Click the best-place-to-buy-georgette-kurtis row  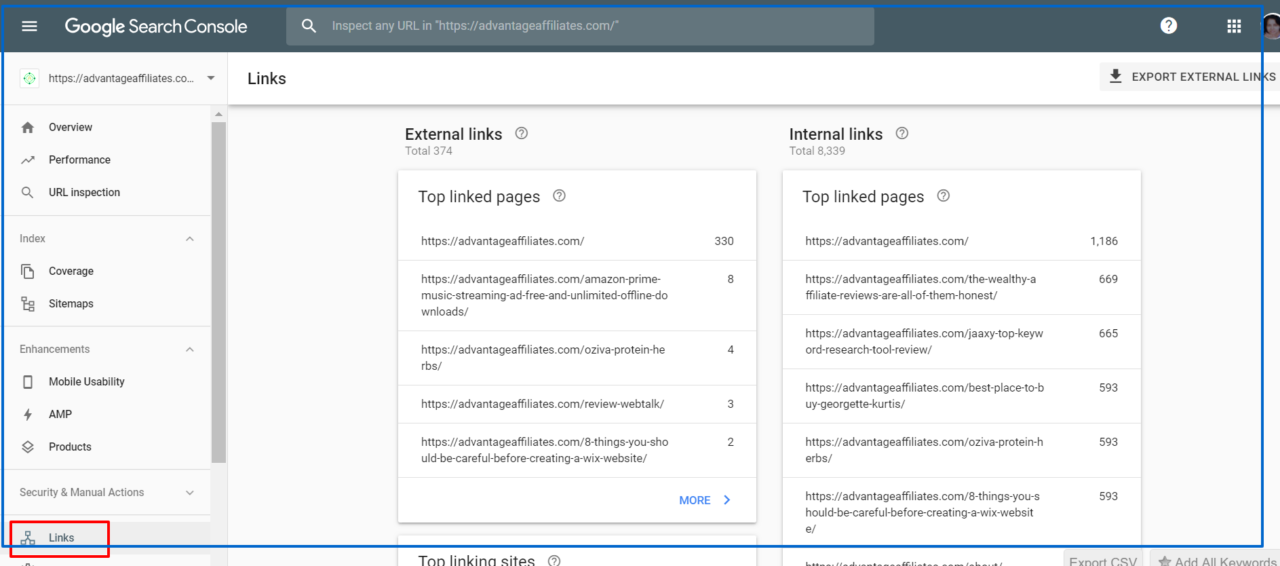(x=961, y=396)
